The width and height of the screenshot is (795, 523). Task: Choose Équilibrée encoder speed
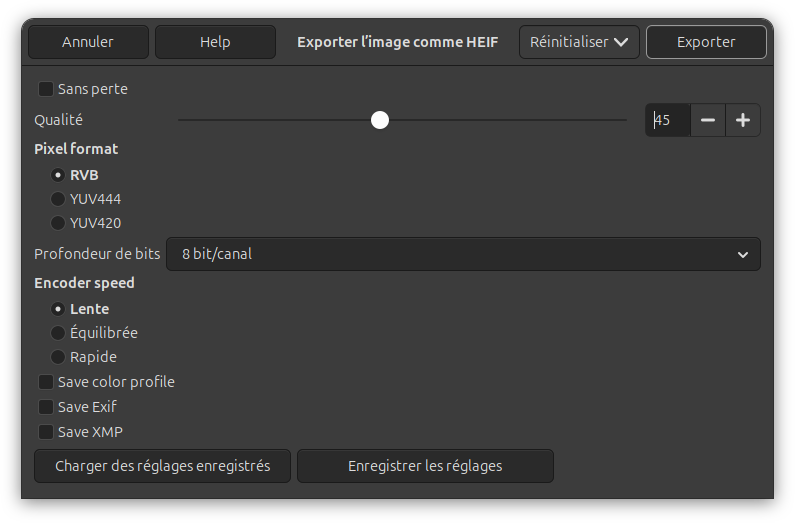[58, 333]
